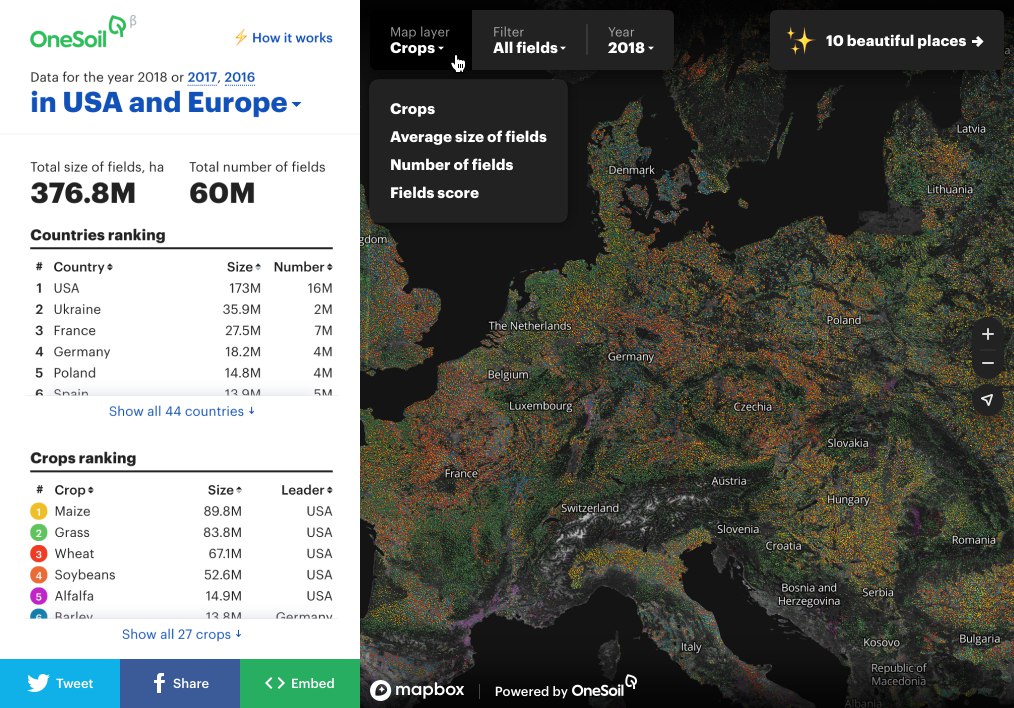Sort countries by Size column

coord(244,267)
